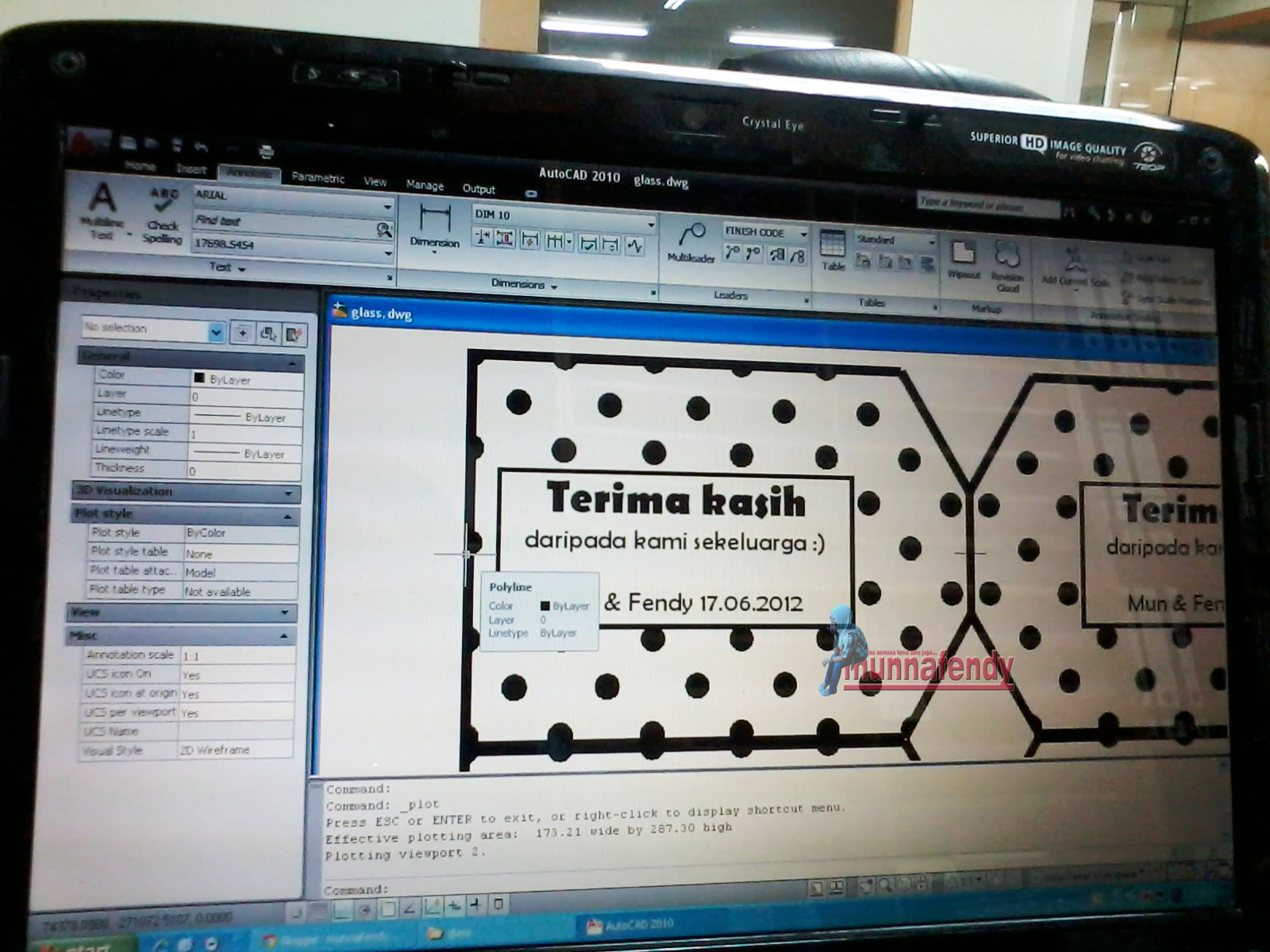Image resolution: width=1270 pixels, height=952 pixels.
Task: Click the Plot printer icon in quick access toolbar
Action: click(x=266, y=151)
